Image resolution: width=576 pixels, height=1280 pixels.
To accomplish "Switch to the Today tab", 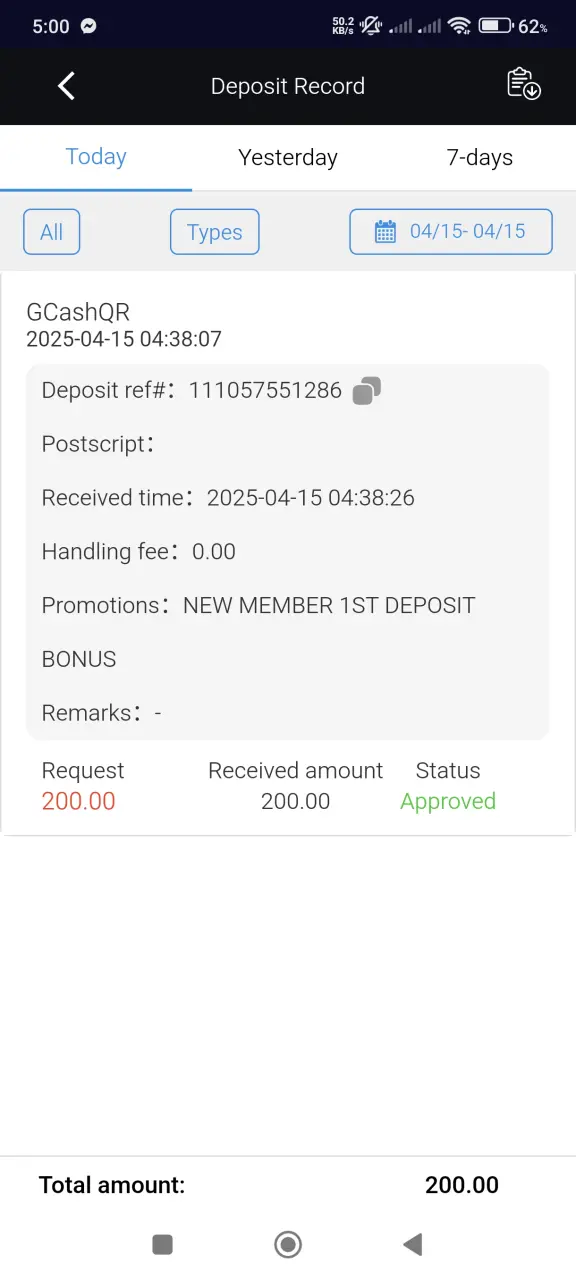I will (x=96, y=157).
